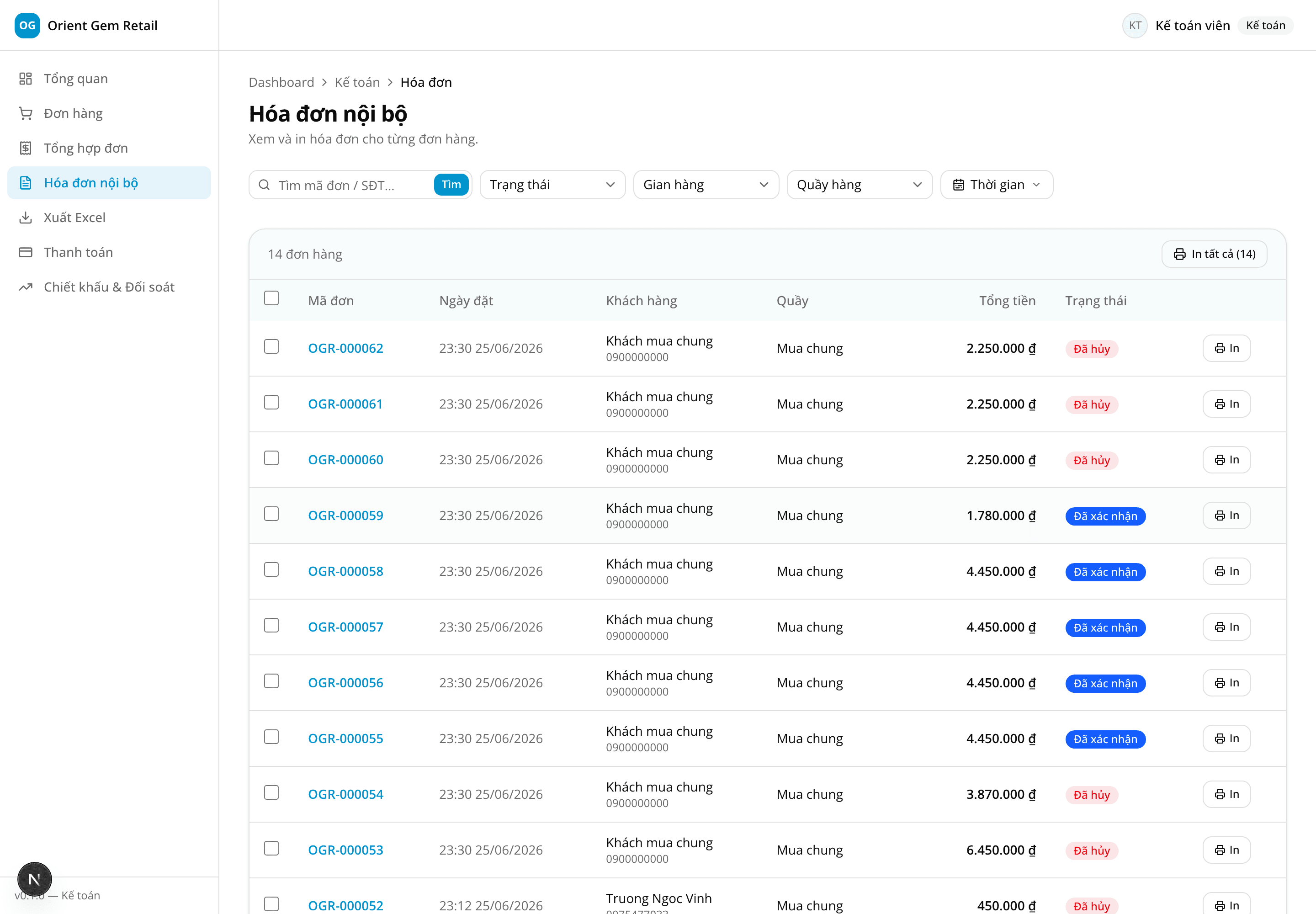Viewport: 1316px width, 914px height.
Task: Click the KT user avatar
Action: tap(1135, 25)
